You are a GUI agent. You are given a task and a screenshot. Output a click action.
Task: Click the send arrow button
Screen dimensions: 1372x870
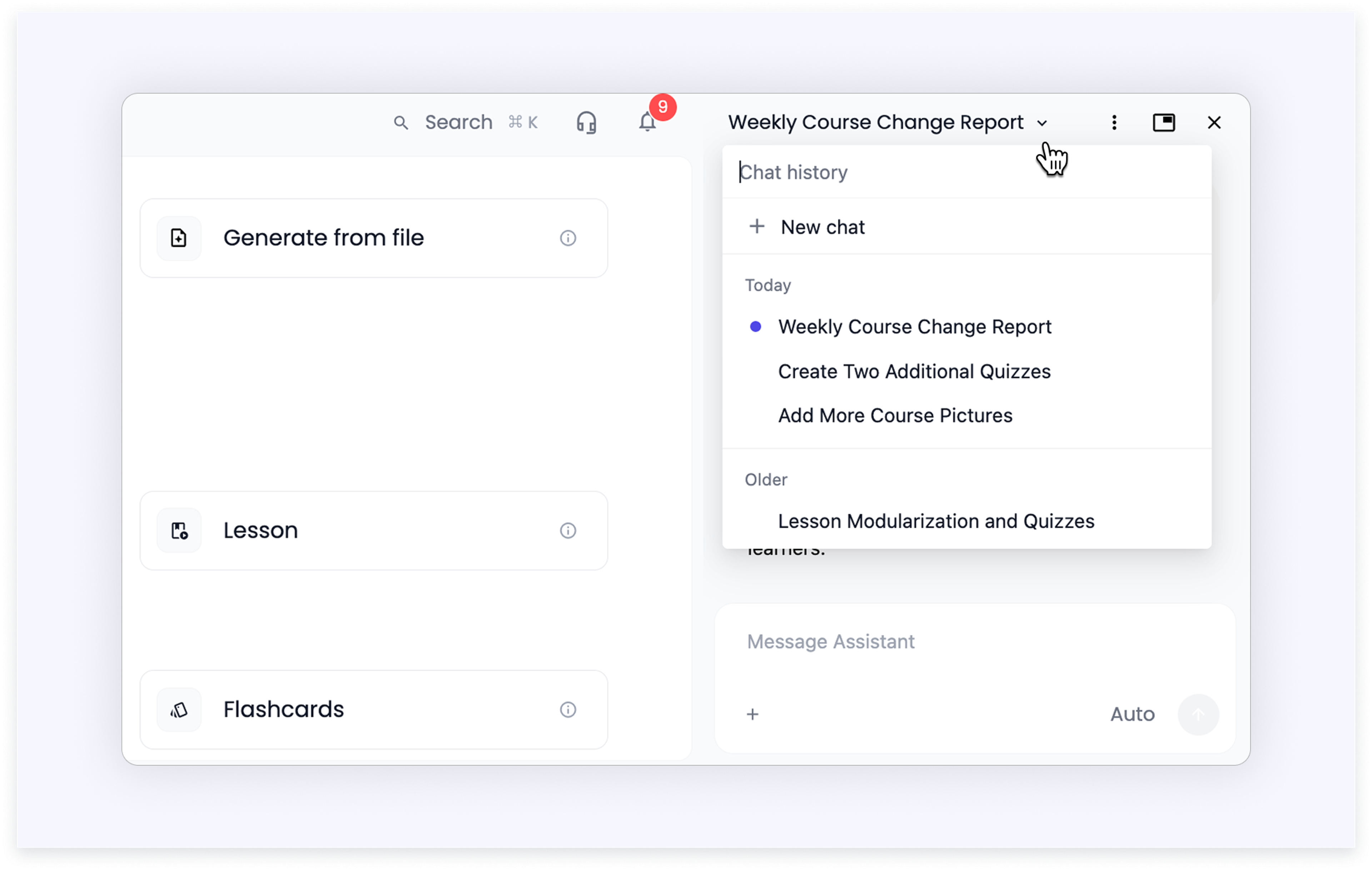coord(1198,714)
